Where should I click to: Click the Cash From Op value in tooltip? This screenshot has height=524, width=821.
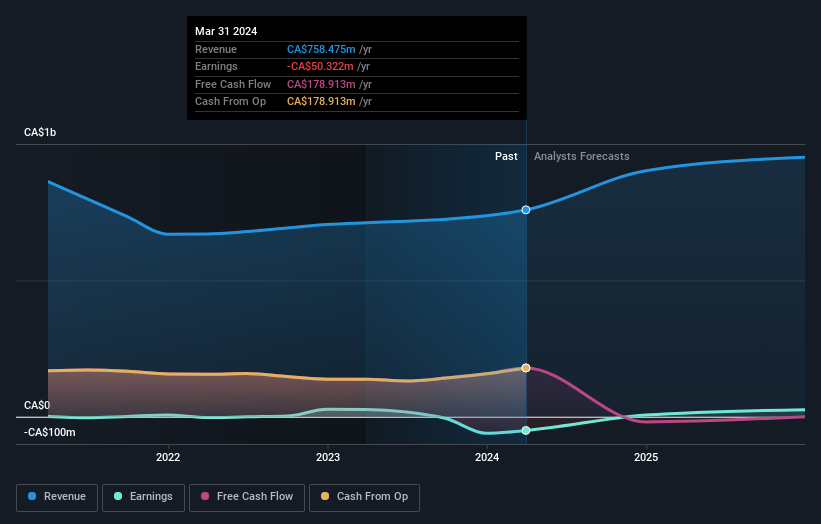tap(321, 102)
